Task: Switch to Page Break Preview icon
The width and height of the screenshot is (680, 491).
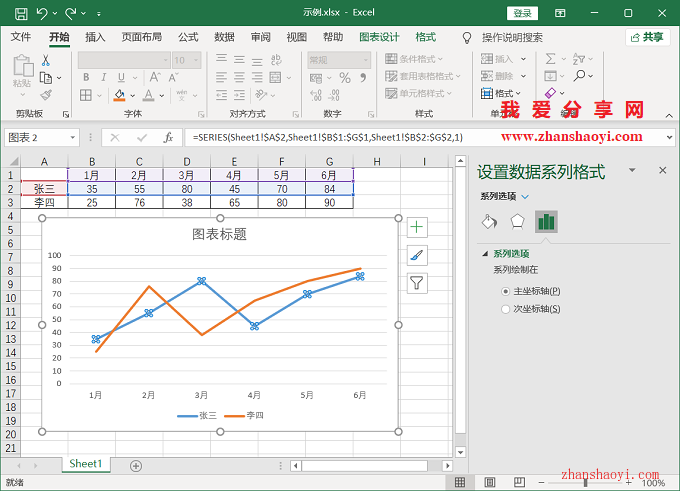Action: (519, 482)
